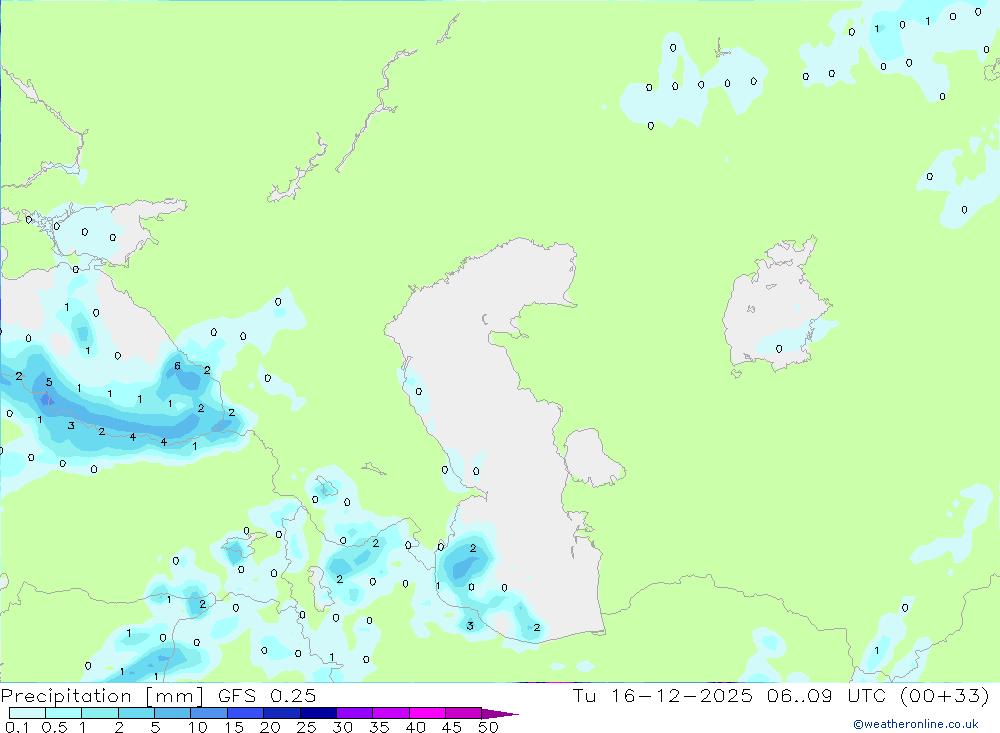This screenshot has height=733, width=1000.
Task: Pick the 1–2 mm legend color box
Action: click(100, 713)
